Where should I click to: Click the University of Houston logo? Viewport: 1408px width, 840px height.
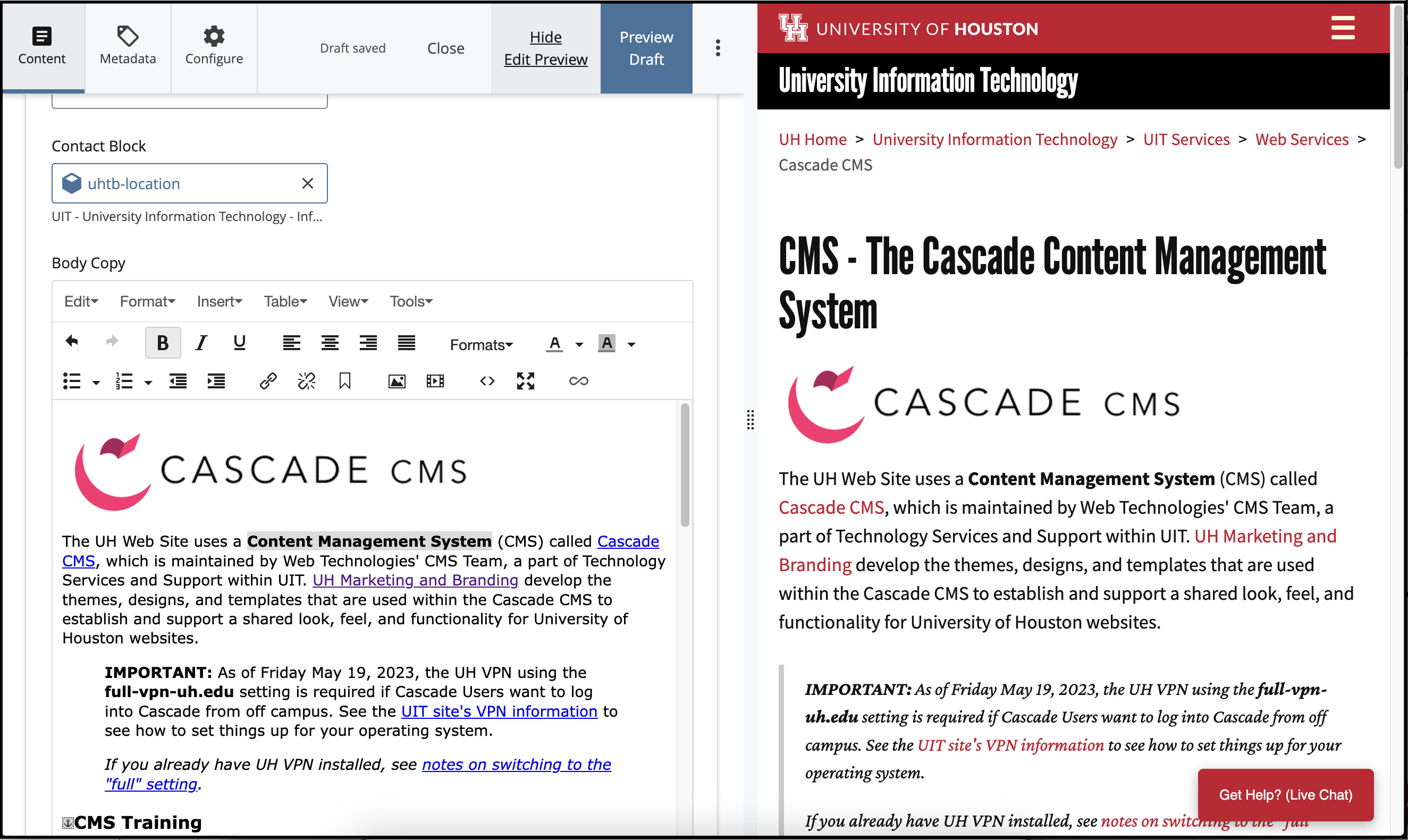908,28
